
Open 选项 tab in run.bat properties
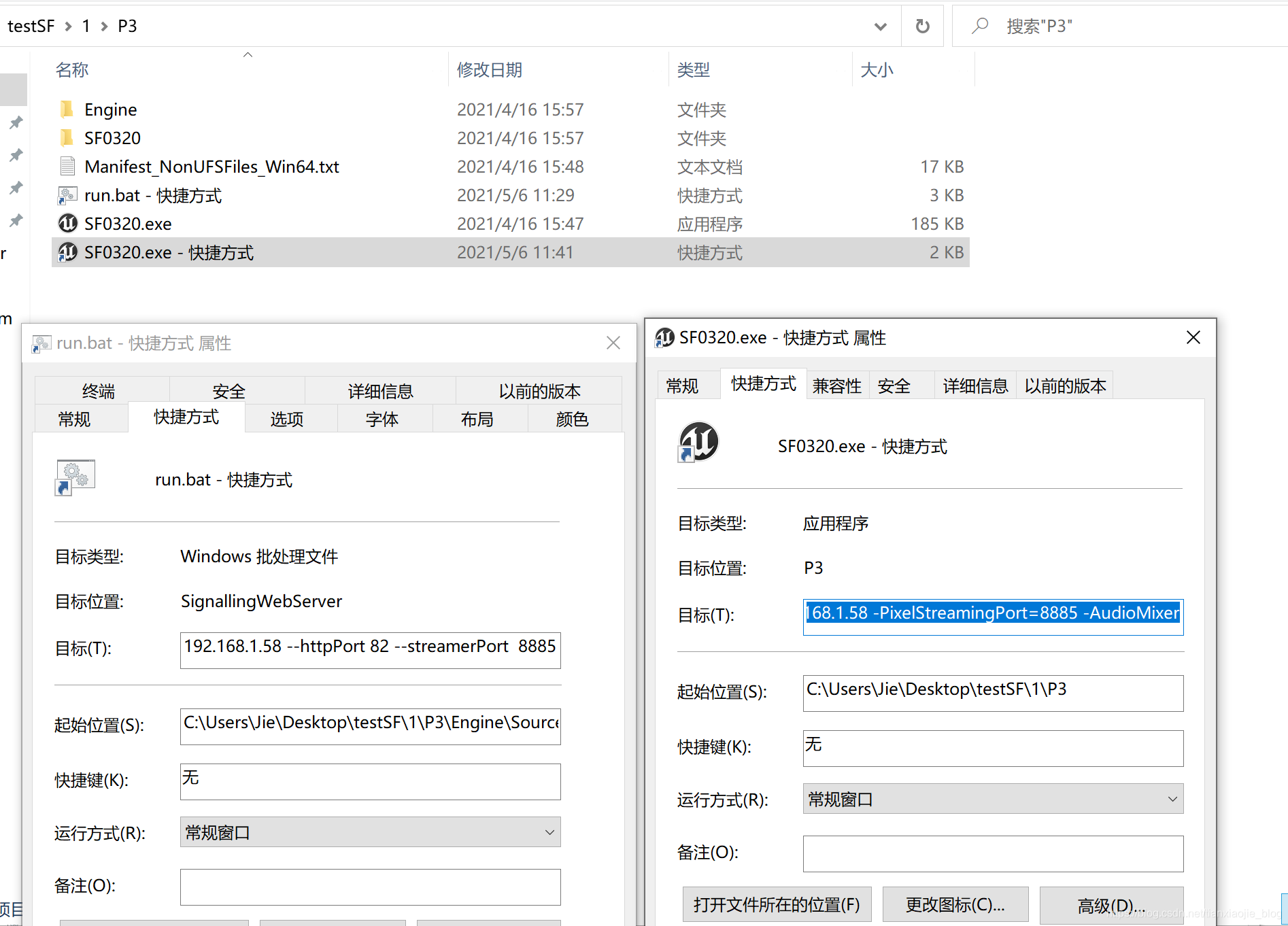pyautogui.click(x=291, y=419)
